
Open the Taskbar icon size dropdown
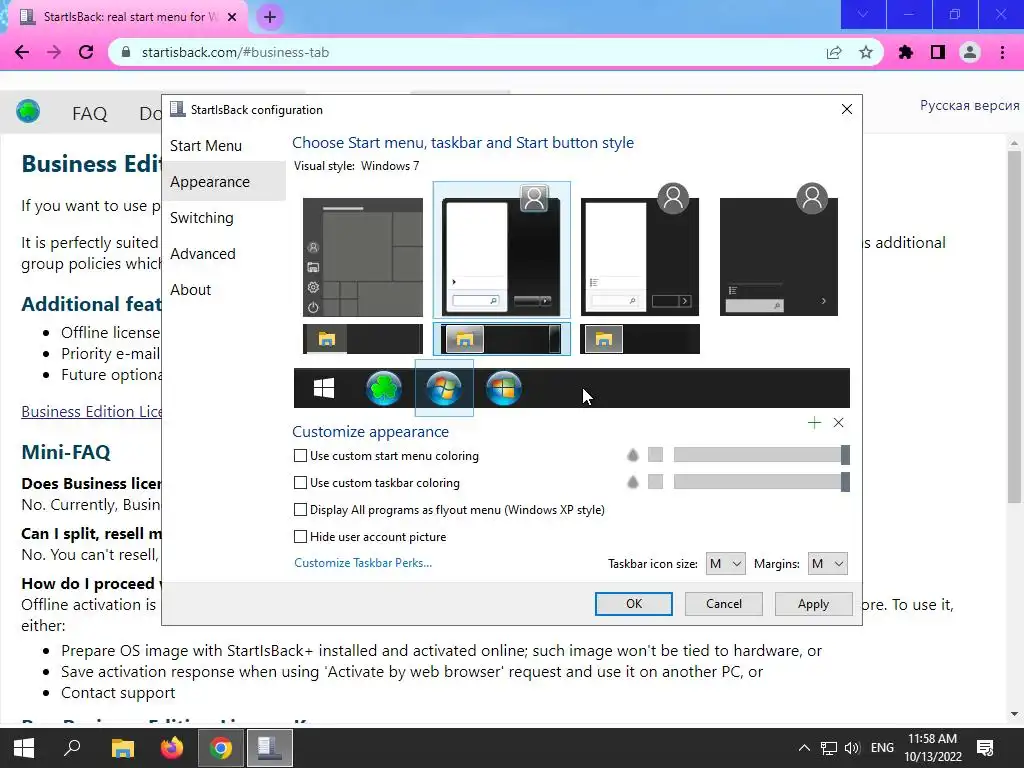[x=726, y=564]
